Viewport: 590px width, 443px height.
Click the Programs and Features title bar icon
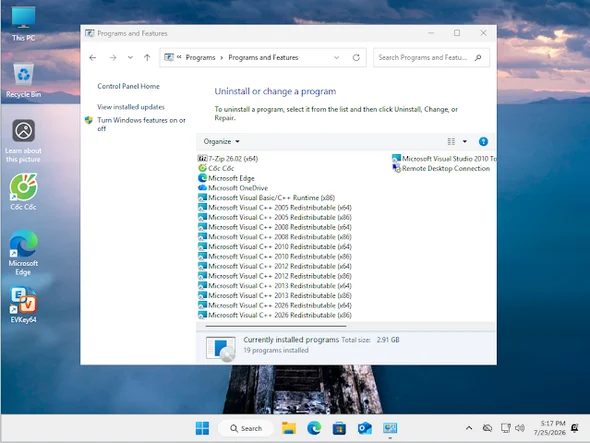pyautogui.click(x=90, y=33)
